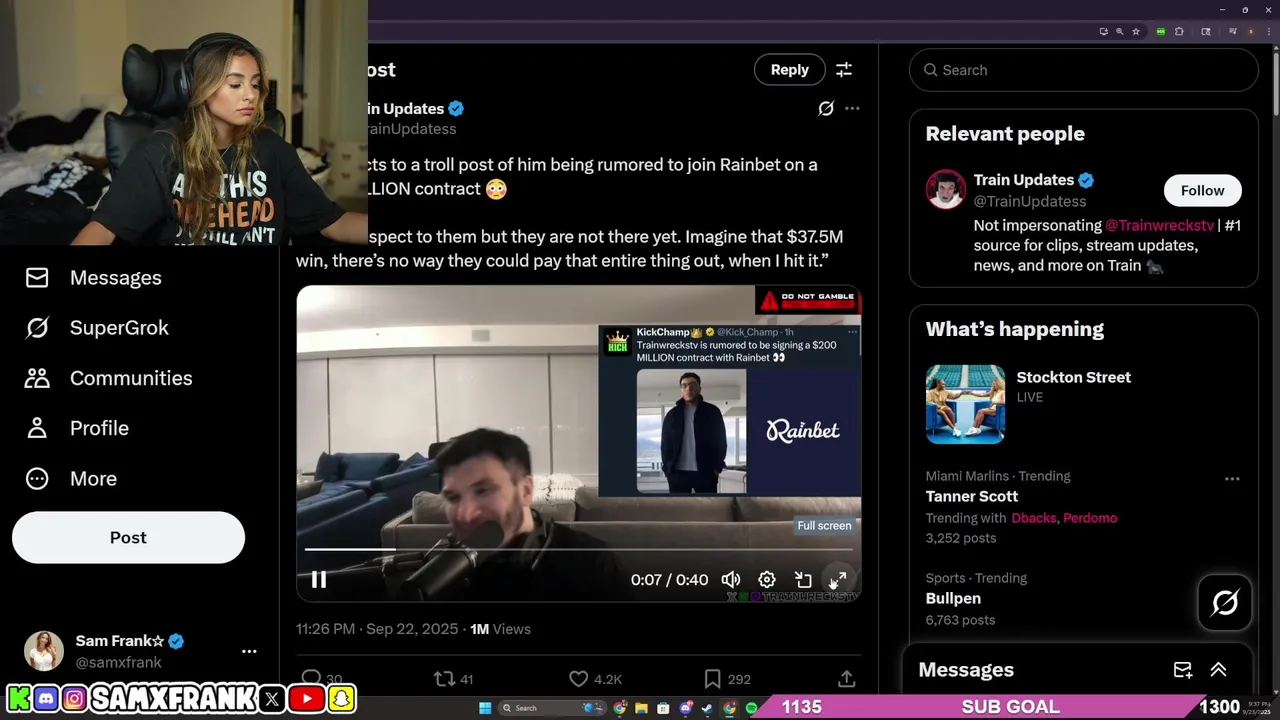The image size is (1280, 720).
Task: Click the SuperGrok logo icon in sidebar
Action: 37,328
